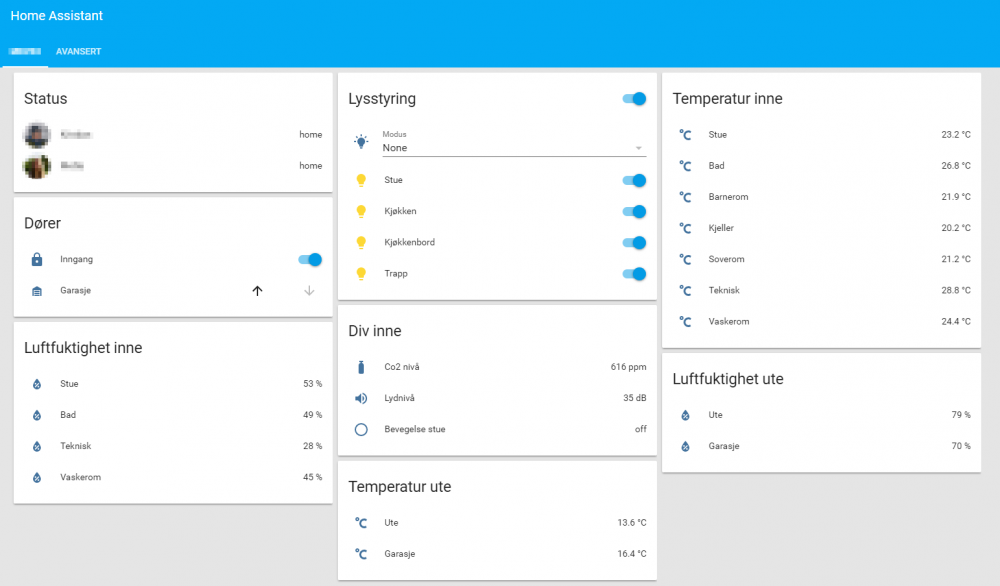1000x586 pixels.
Task: Switch to the AVANSERT tab
Action: [78, 51]
